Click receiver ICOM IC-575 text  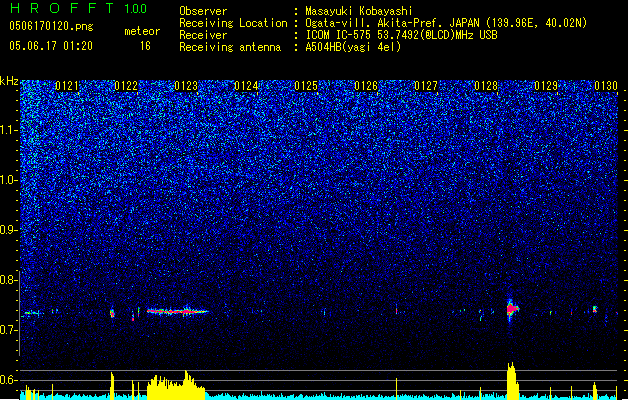(x=401, y=35)
